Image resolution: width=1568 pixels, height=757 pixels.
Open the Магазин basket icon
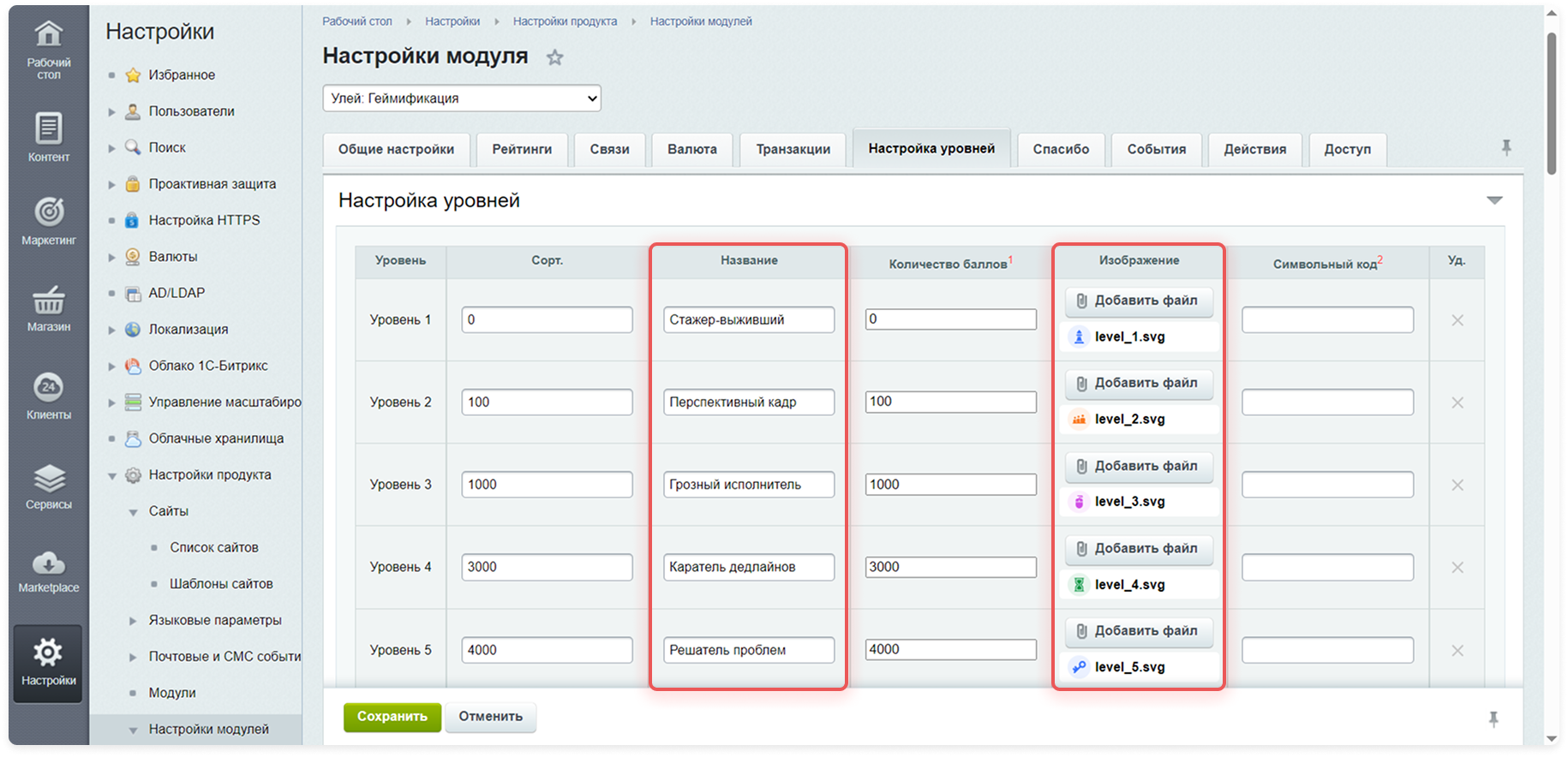(x=48, y=308)
